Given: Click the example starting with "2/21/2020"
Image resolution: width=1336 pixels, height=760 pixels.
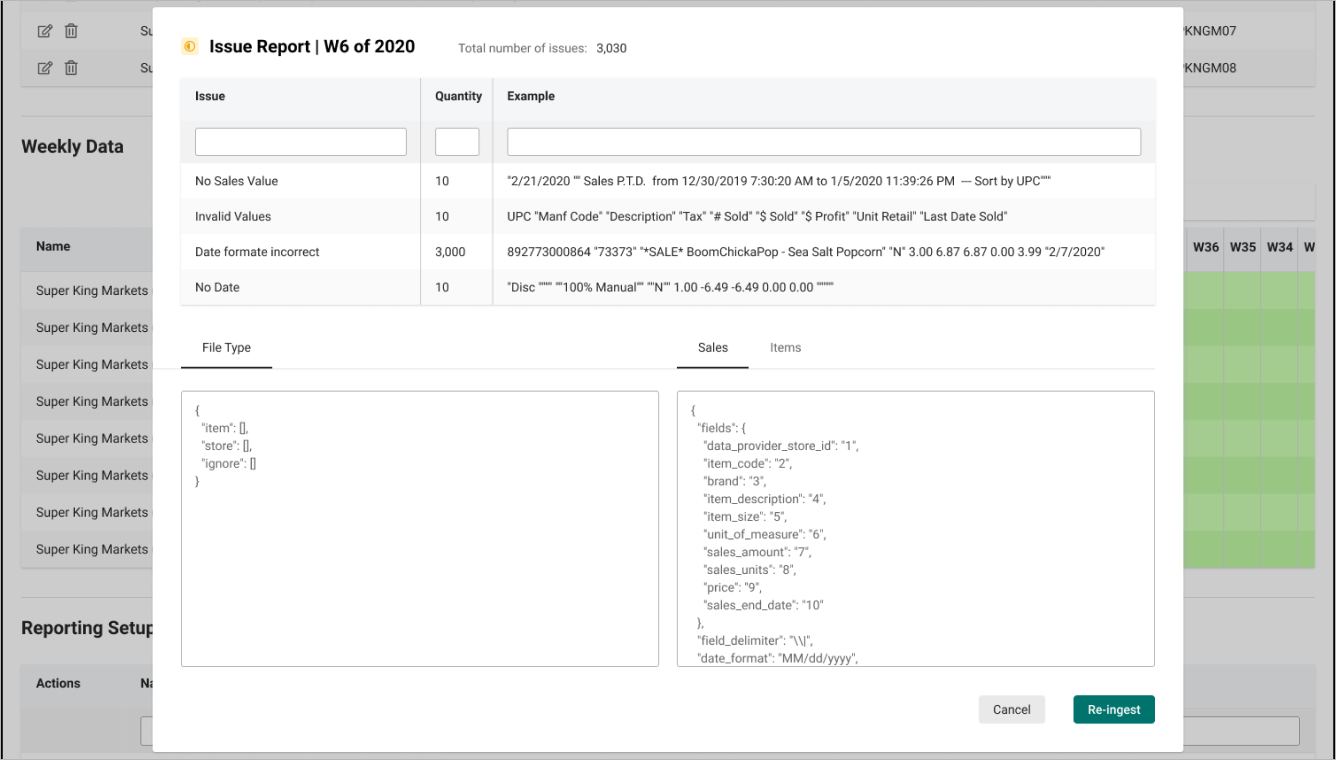Looking at the screenshot, I should click(779, 181).
